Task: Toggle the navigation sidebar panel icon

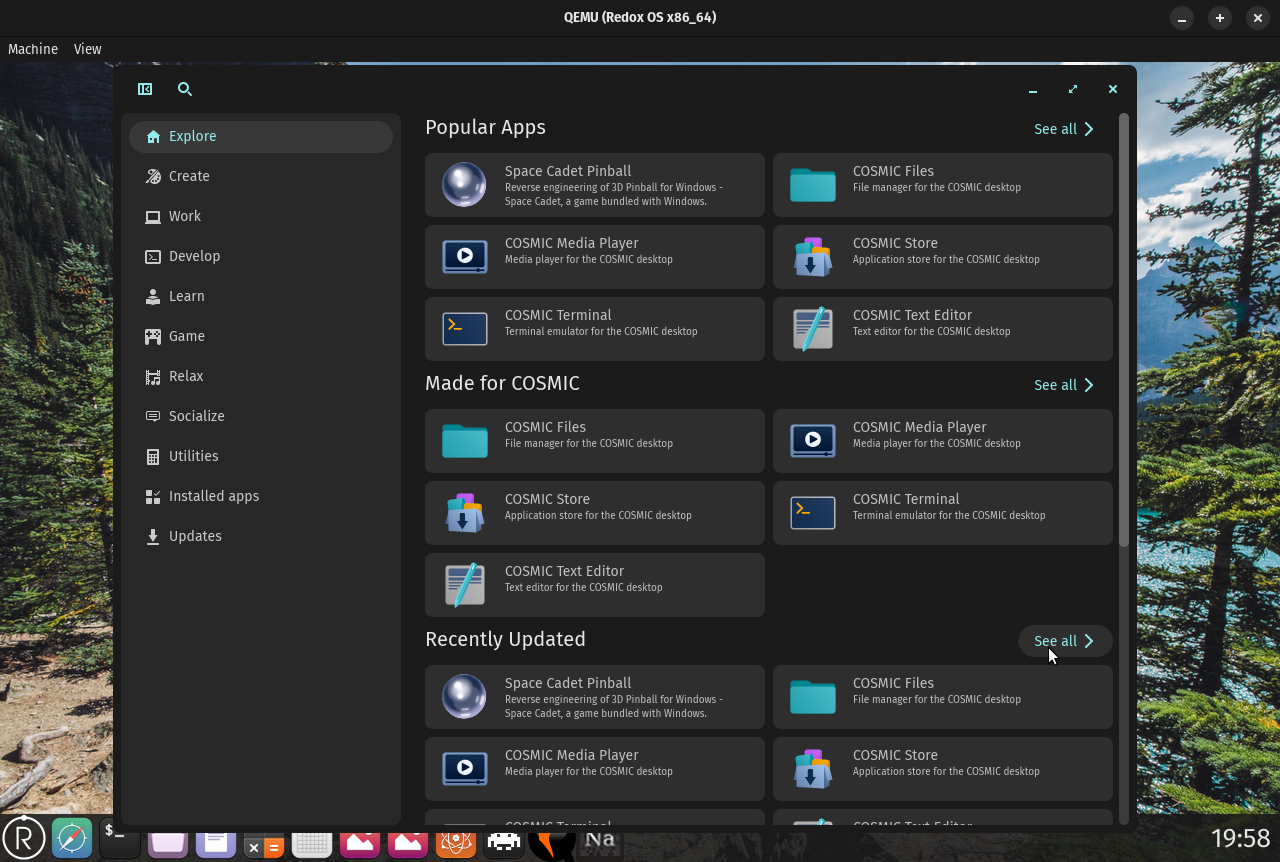Action: coord(145,89)
